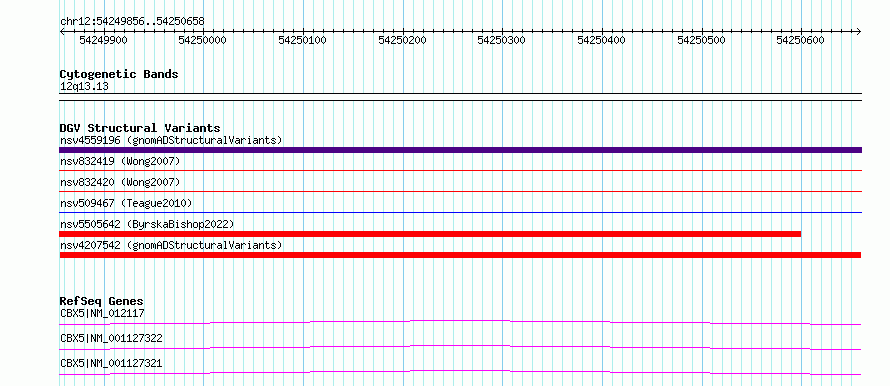Click the thin red nsv832419 variant line
The width and height of the screenshot is (890, 386).
pyautogui.click(x=460, y=170)
